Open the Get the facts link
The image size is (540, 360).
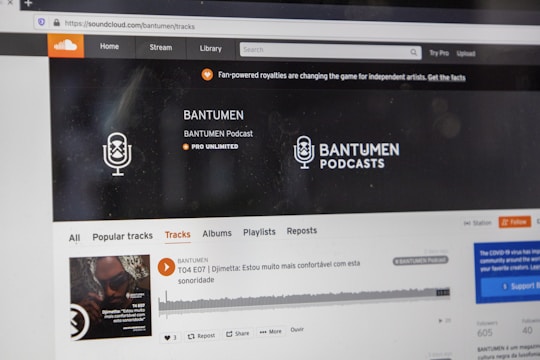coord(446,78)
